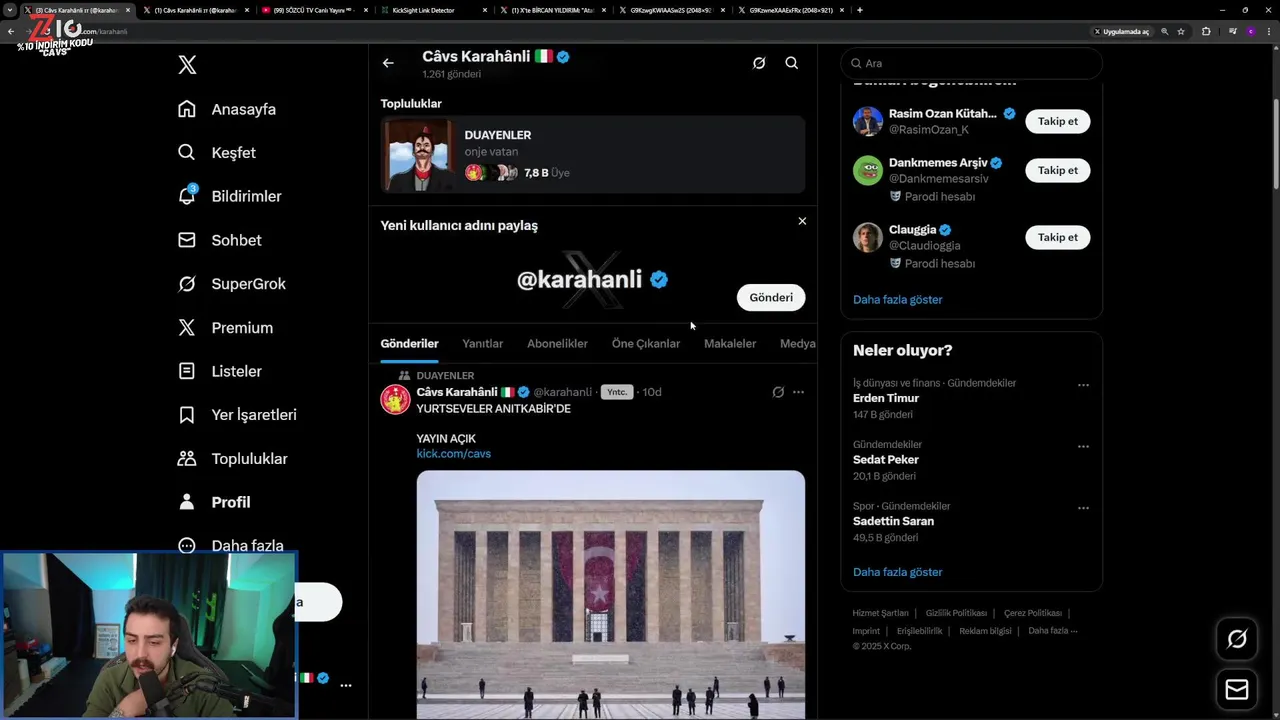Open Gizlilik Politikası footer link
Image resolution: width=1280 pixels, height=720 pixels.
coord(956,613)
